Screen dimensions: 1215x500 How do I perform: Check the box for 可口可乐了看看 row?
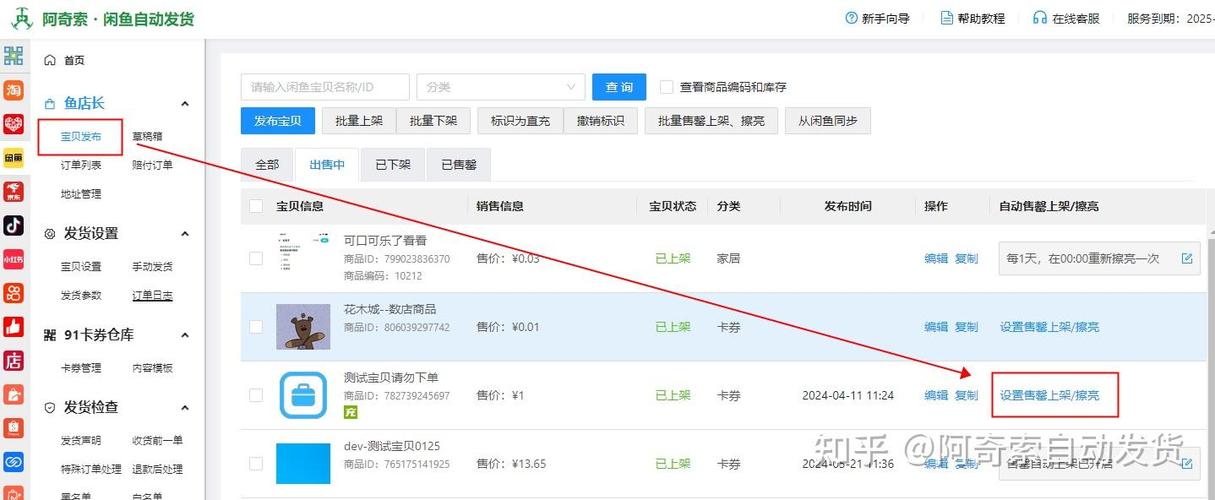[x=256, y=258]
